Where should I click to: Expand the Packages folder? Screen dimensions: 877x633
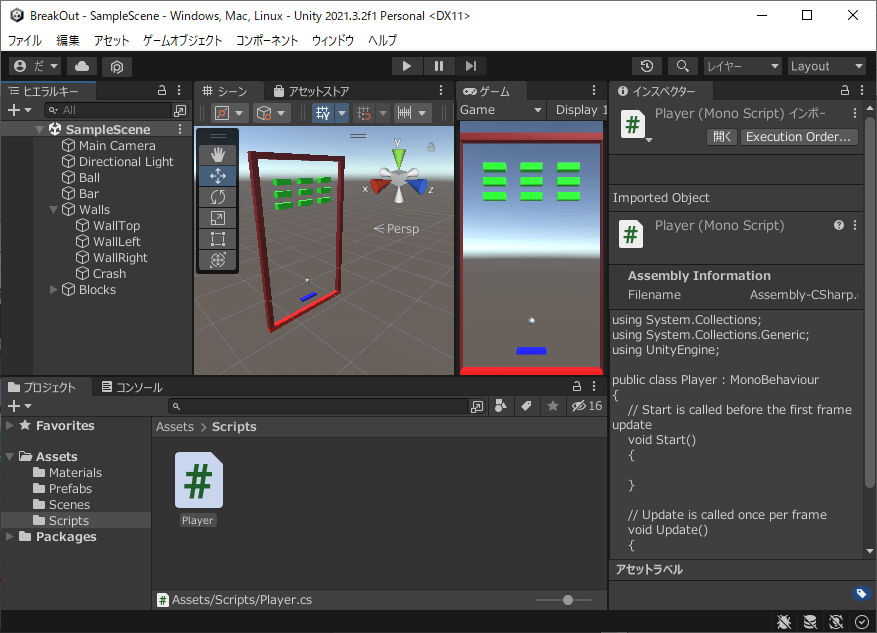pyautogui.click(x=10, y=537)
